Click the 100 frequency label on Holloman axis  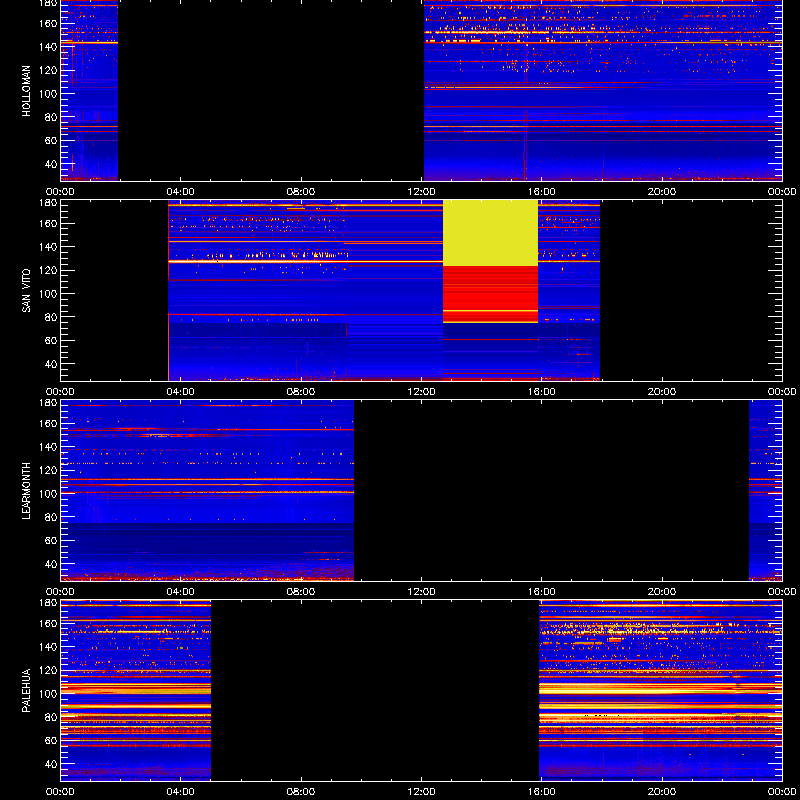click(49, 94)
